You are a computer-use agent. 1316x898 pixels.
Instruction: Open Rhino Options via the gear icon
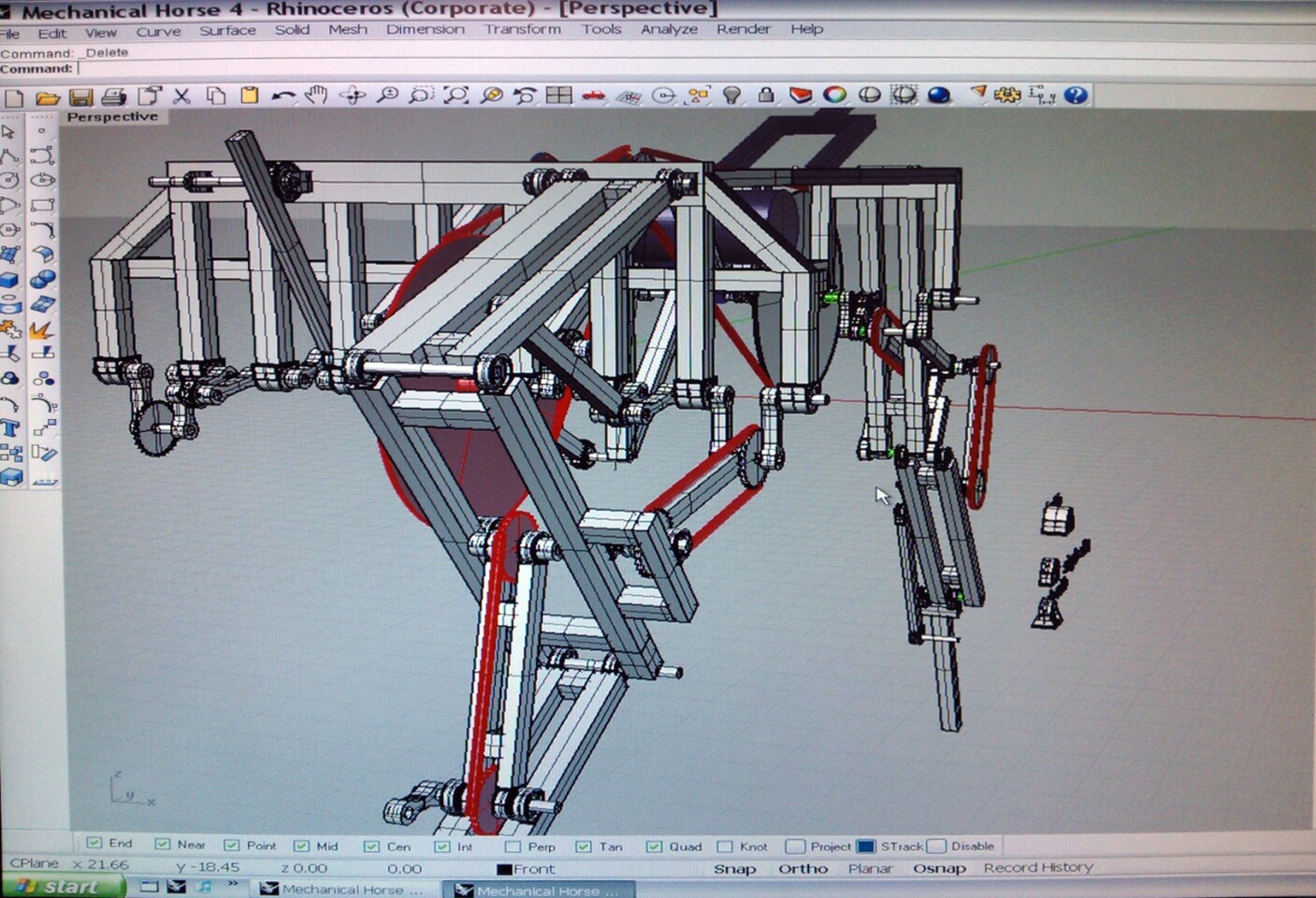(1005, 94)
